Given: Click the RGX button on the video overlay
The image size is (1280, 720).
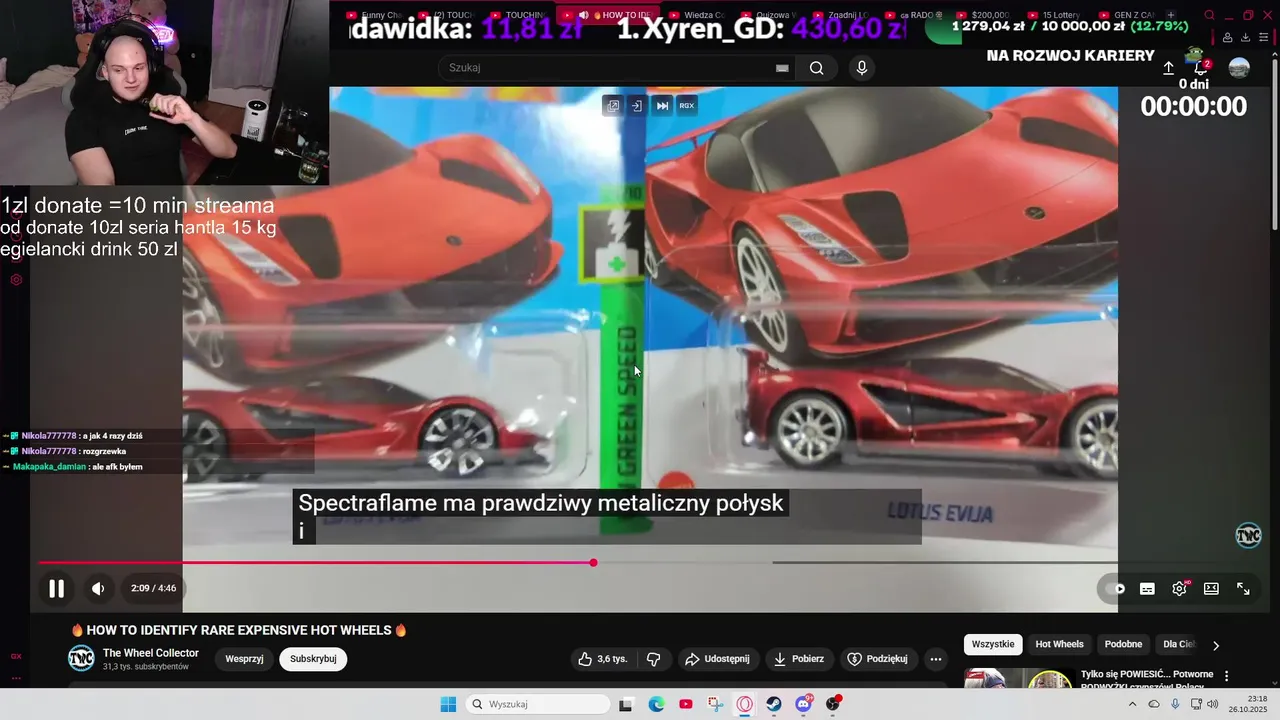Looking at the screenshot, I should tap(687, 105).
